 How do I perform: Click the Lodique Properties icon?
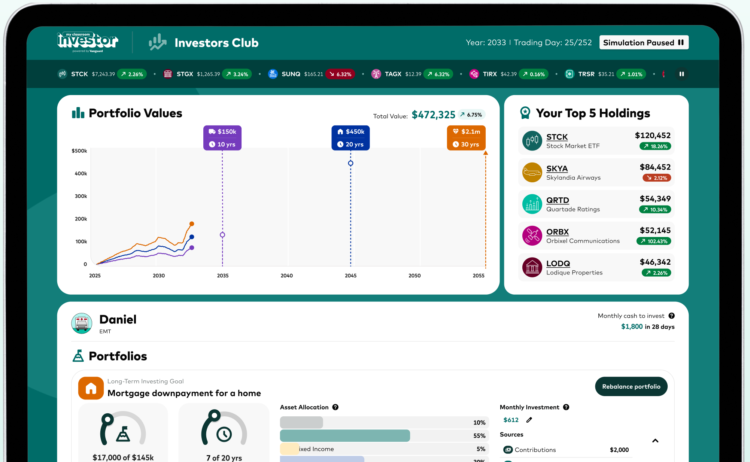532,267
